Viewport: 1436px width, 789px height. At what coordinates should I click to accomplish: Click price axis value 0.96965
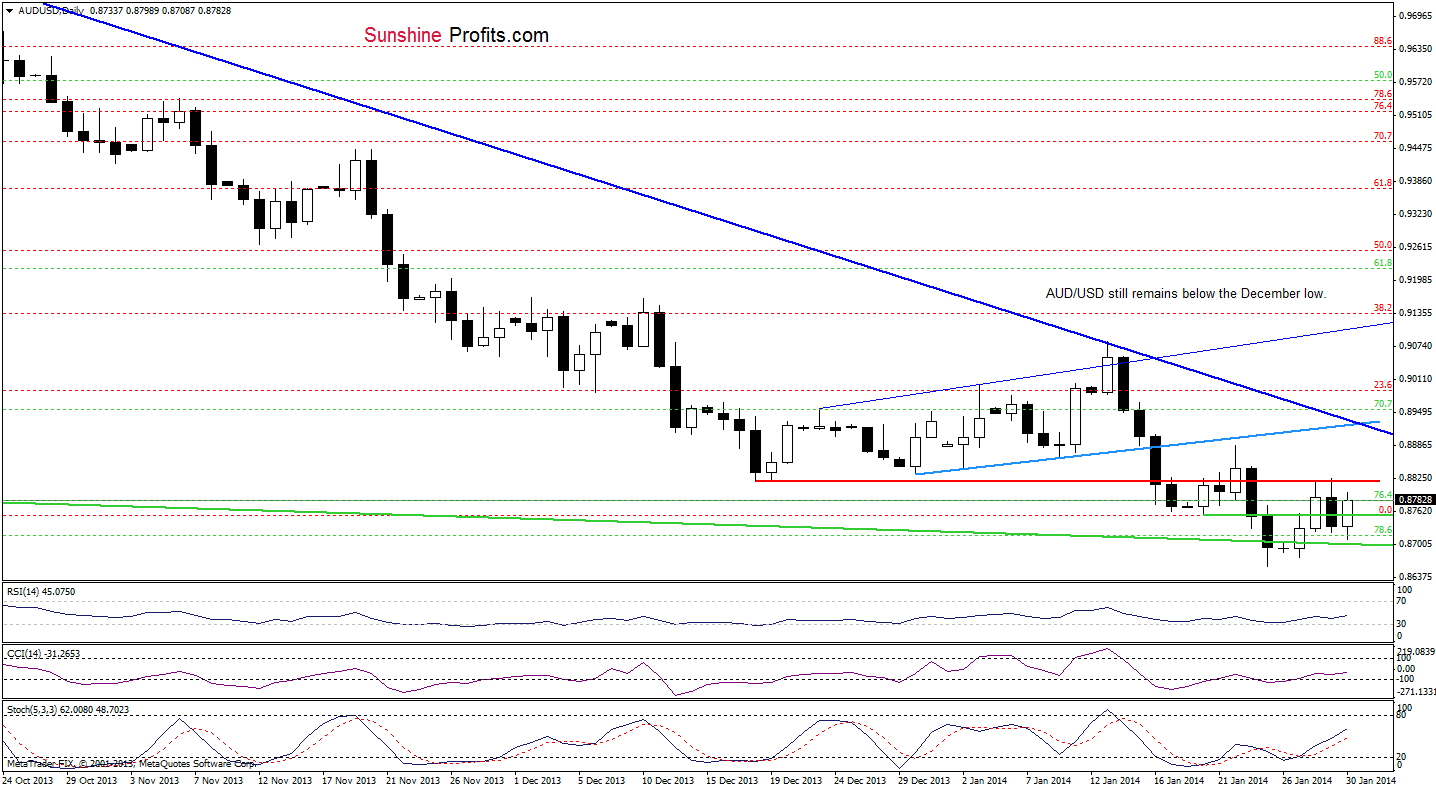(1416, 16)
